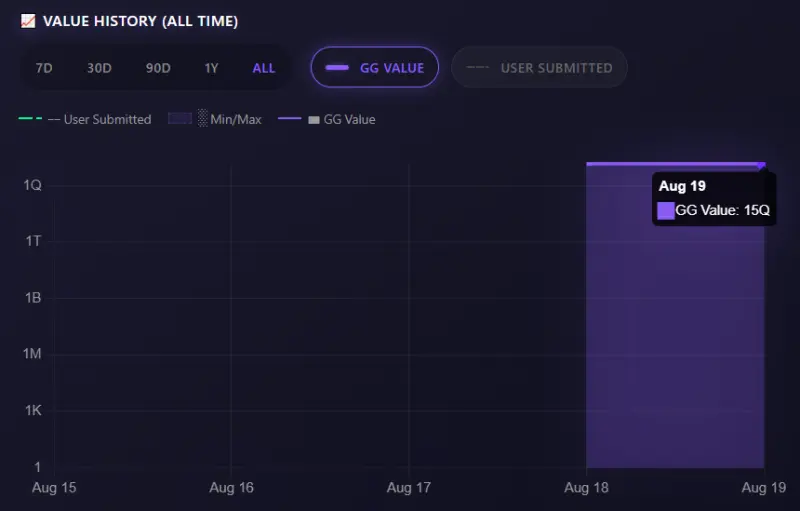Toggle the Min/Max legend entry
The height and width of the screenshot is (511, 800).
(215, 119)
